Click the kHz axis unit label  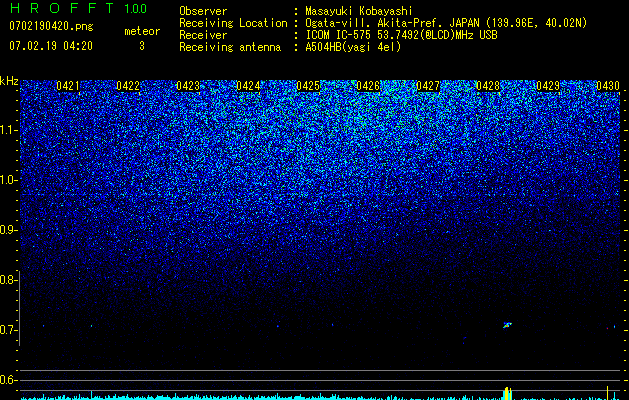[9, 81]
